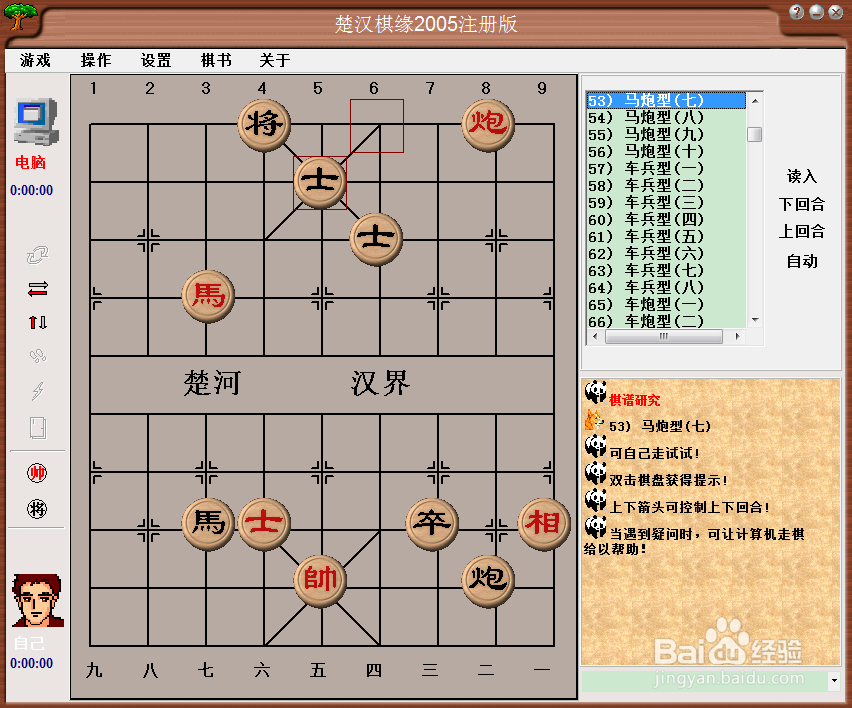Click the footprints icon in sidebar
The height and width of the screenshot is (708, 852).
pos(37,356)
